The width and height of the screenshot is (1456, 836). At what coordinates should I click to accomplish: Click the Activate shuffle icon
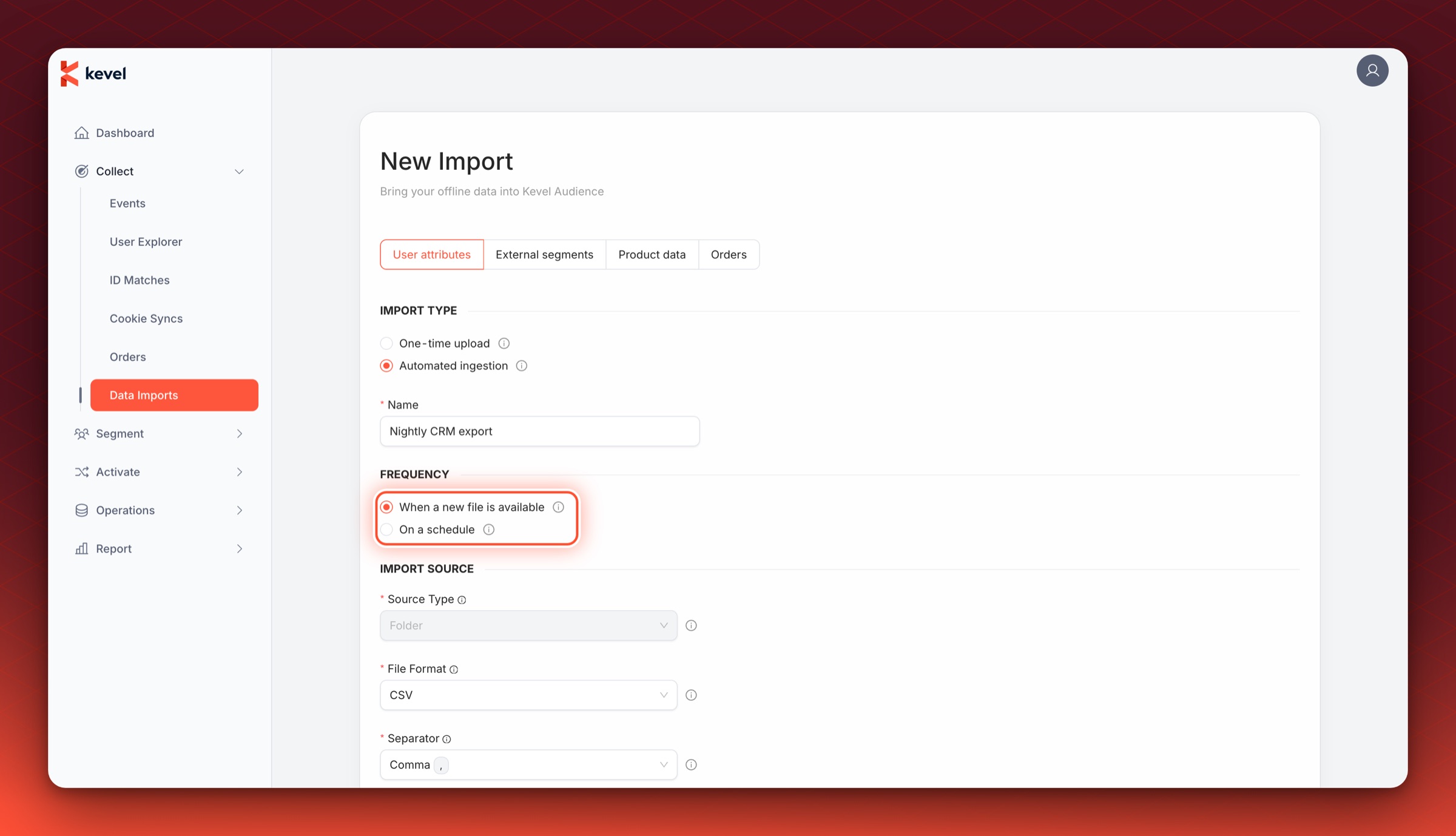pyautogui.click(x=81, y=472)
